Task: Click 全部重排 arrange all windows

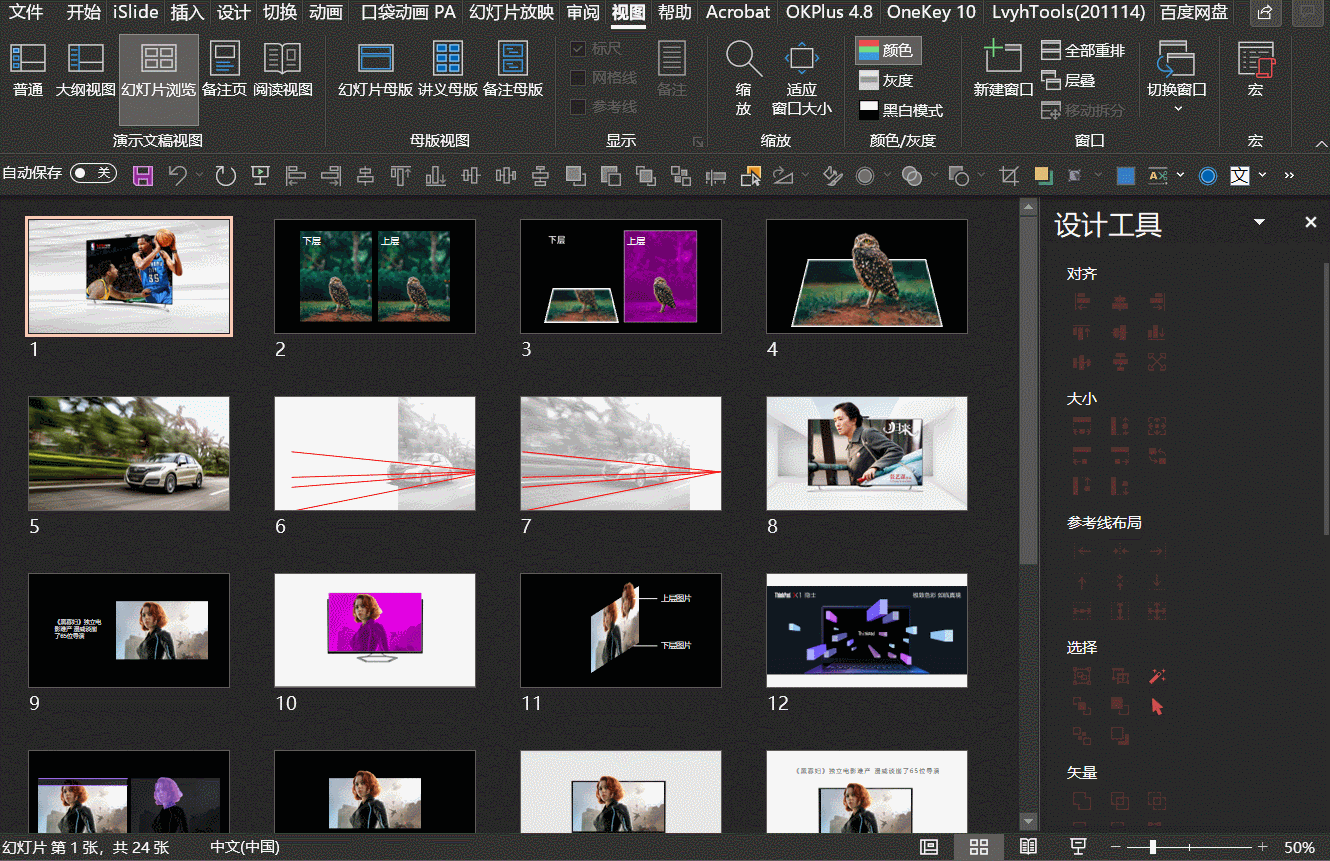Action: pyautogui.click(x=1083, y=50)
